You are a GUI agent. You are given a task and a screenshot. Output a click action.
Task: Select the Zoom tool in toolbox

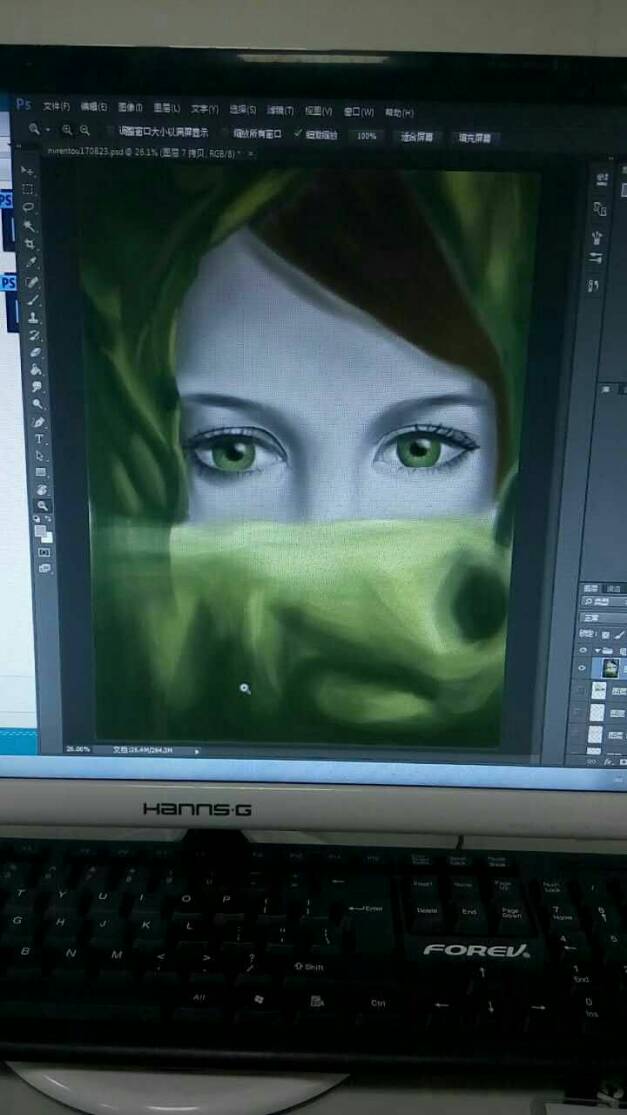coord(43,506)
